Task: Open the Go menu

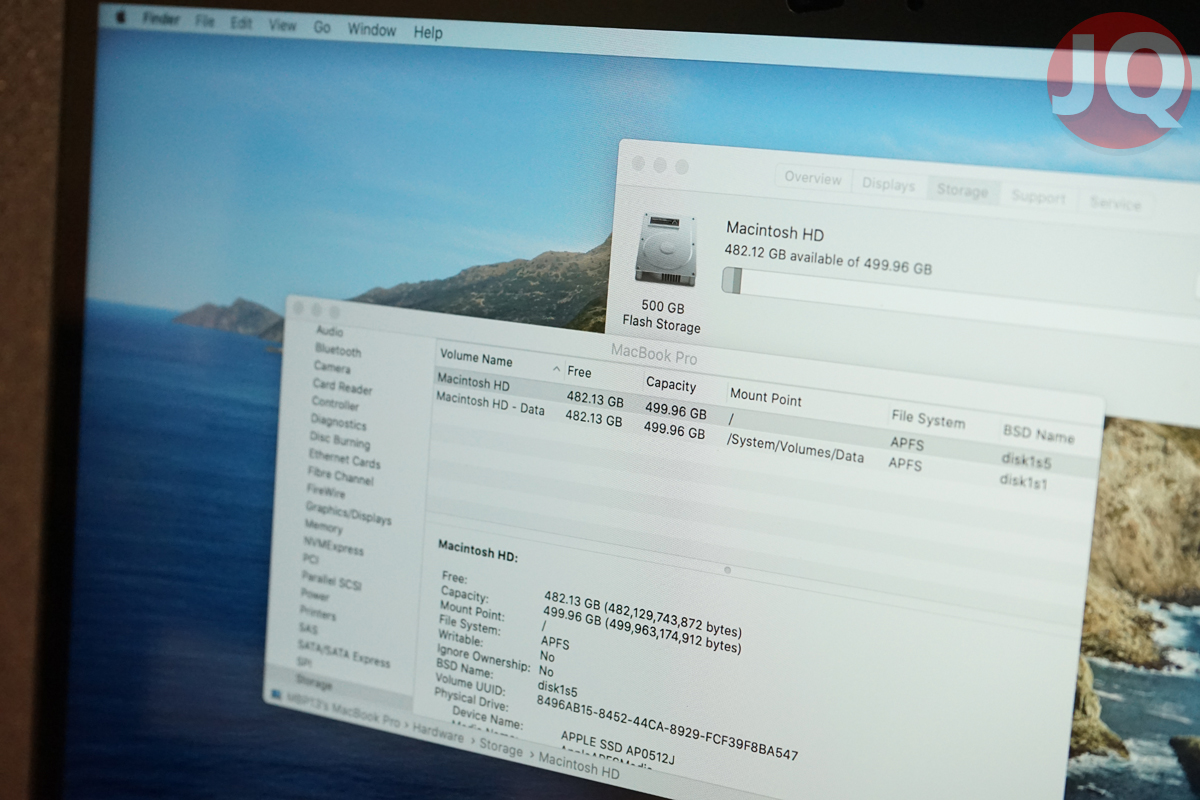Action: tap(322, 27)
